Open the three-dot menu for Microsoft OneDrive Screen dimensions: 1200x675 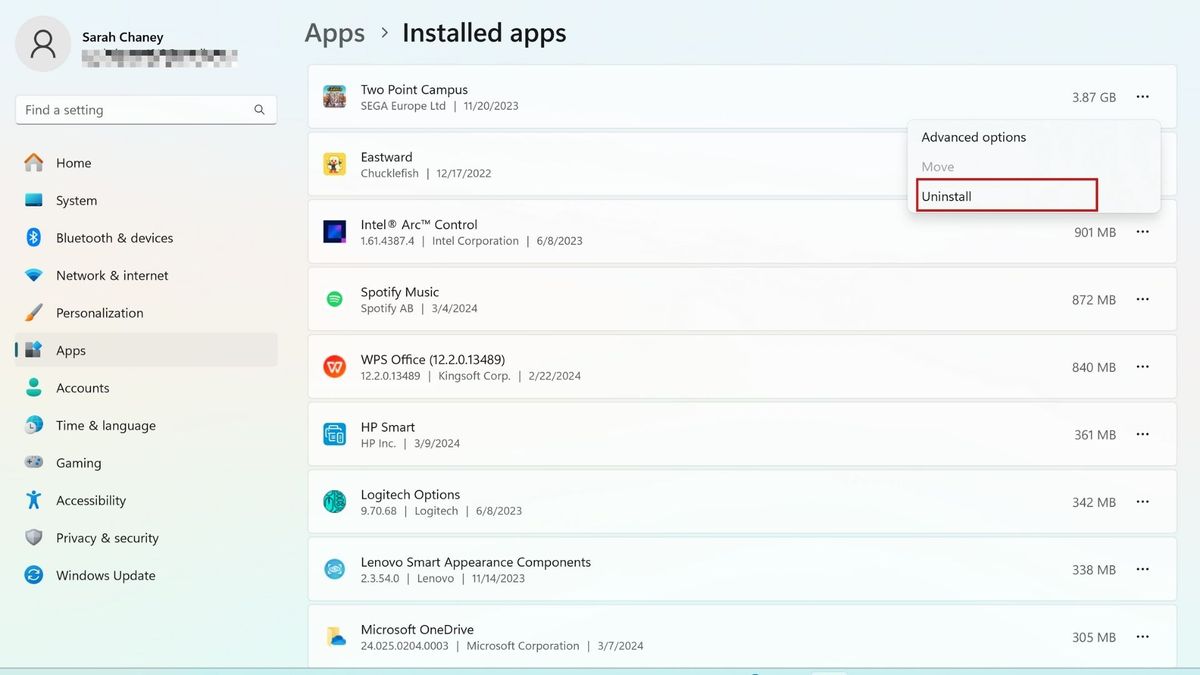(x=1142, y=636)
